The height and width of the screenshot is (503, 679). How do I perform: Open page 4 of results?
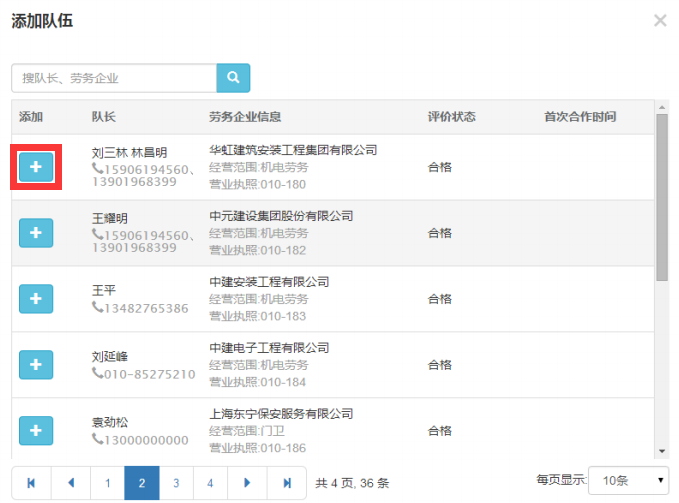[210, 483]
